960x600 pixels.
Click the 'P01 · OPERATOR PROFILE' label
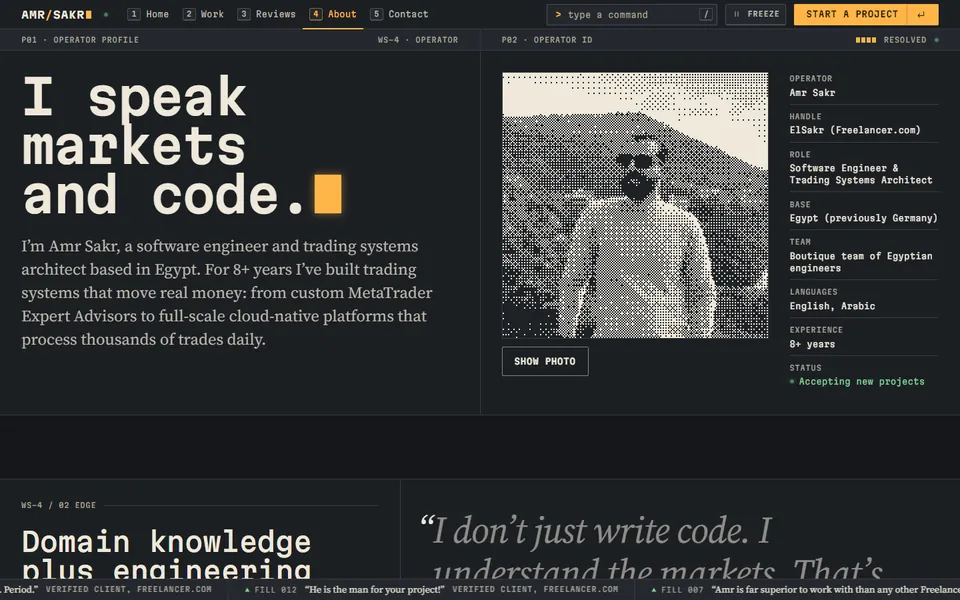(80, 40)
